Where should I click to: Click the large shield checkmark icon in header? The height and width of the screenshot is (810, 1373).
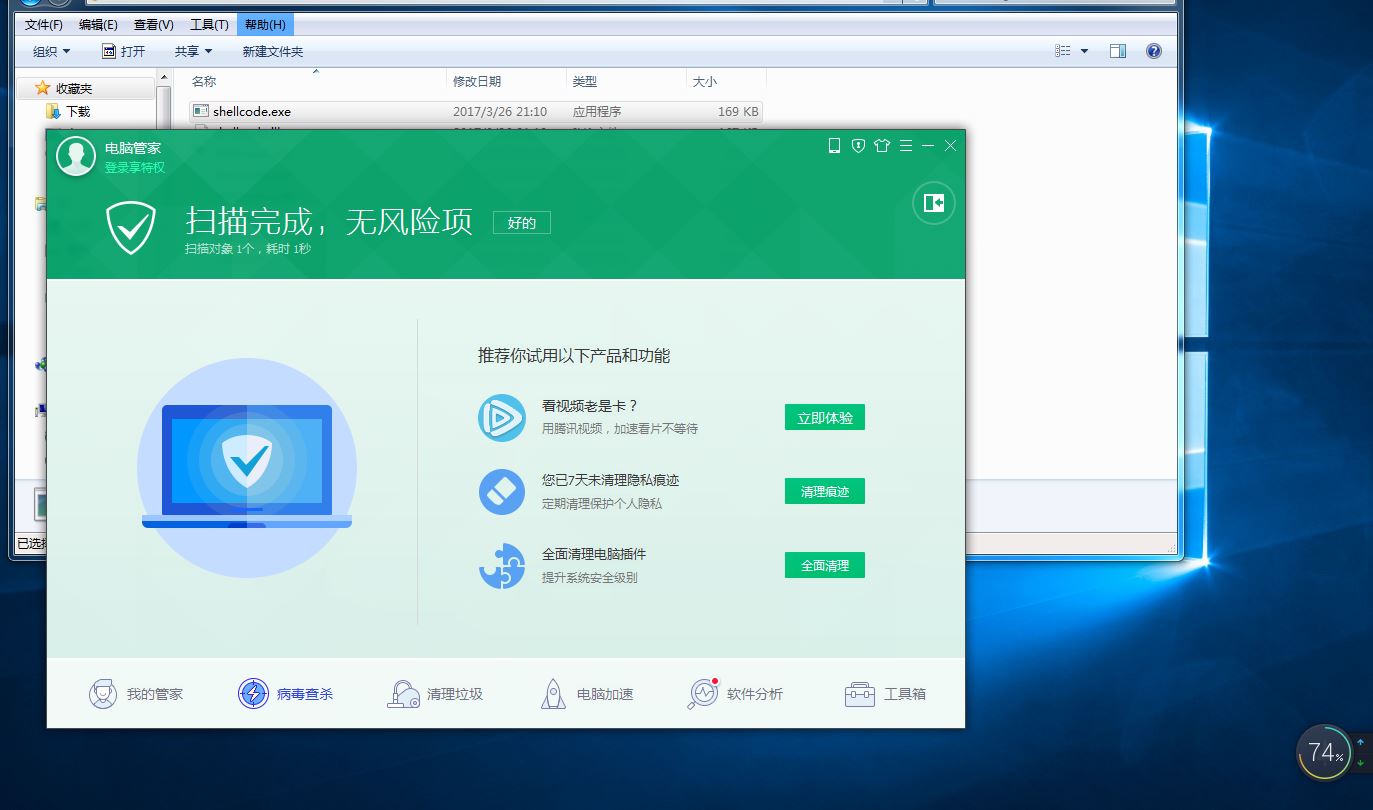(x=132, y=228)
